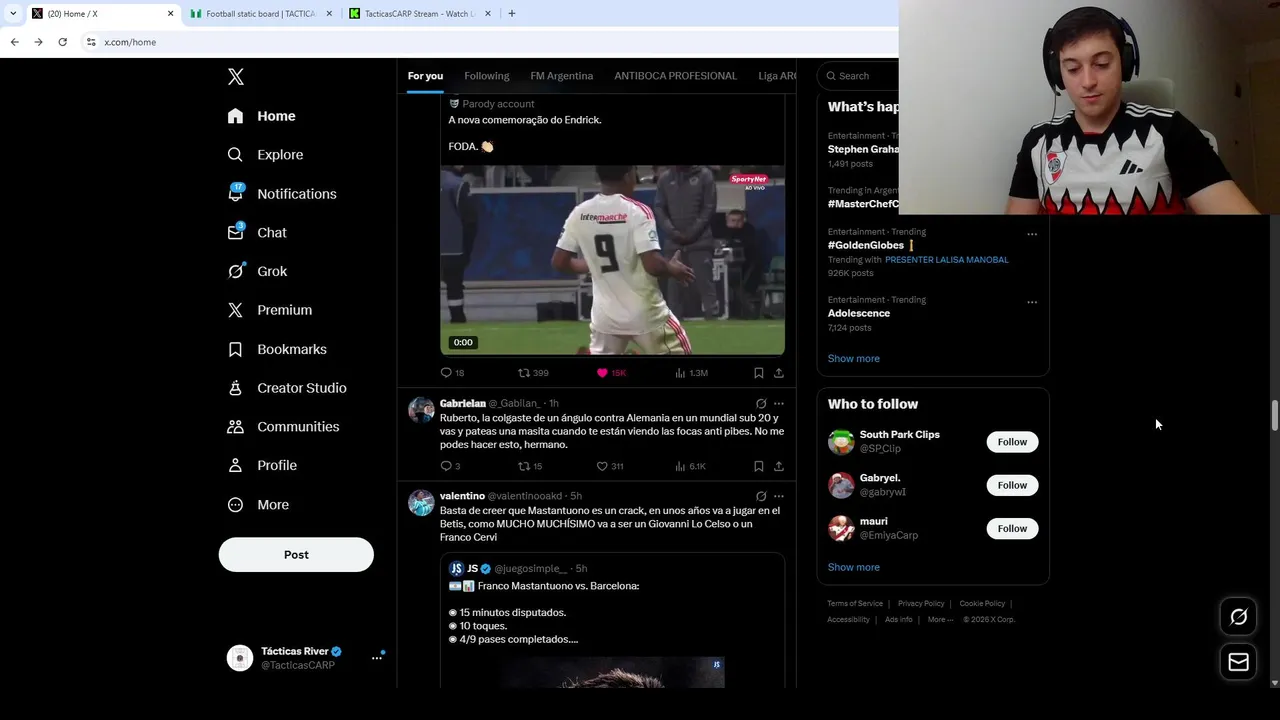Follow South Park Clips
Viewport: 1280px width, 720px height.
[x=1012, y=442]
